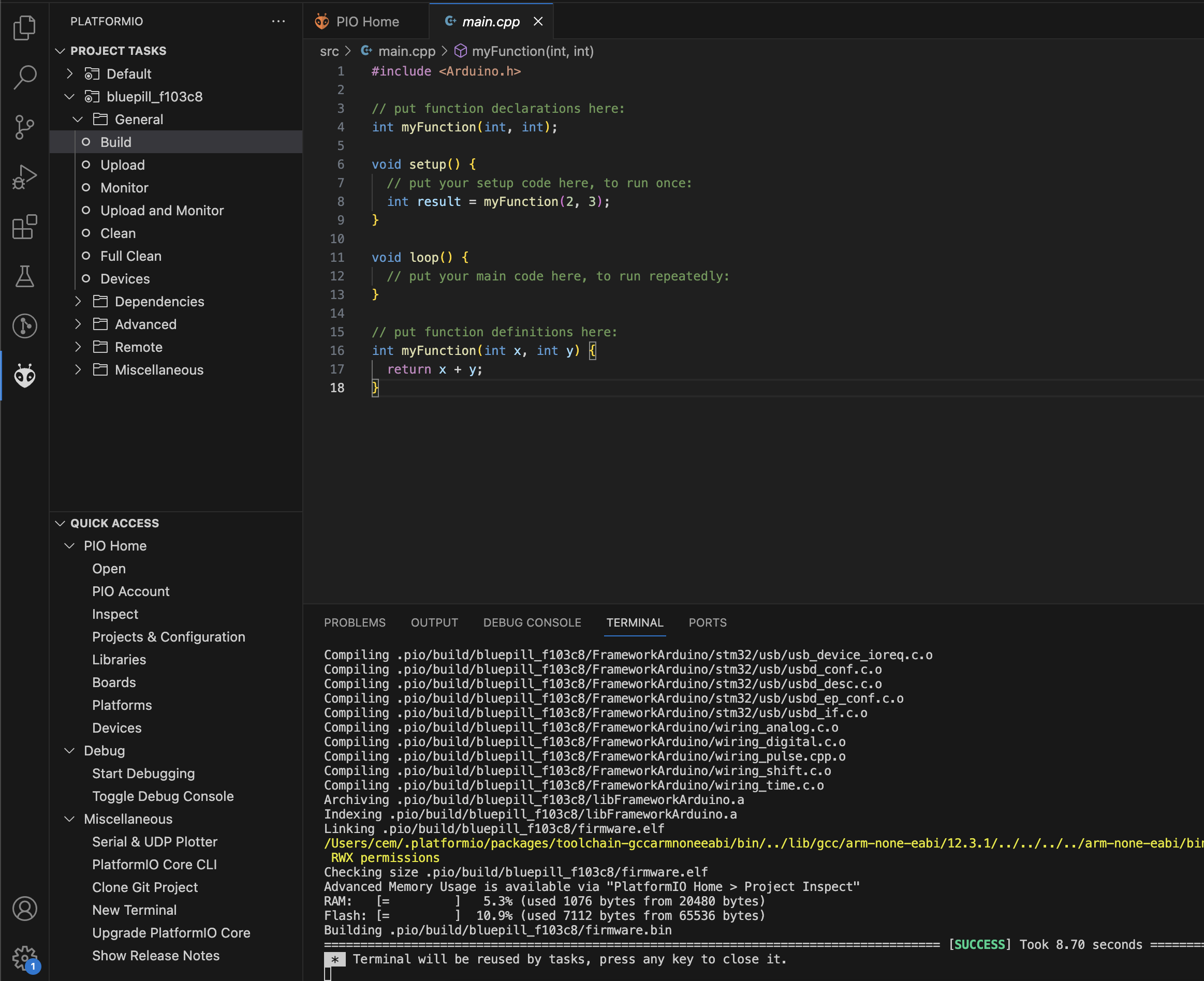The width and height of the screenshot is (1204, 981).
Task: Open the Manage settings gear icon
Action: (24, 957)
